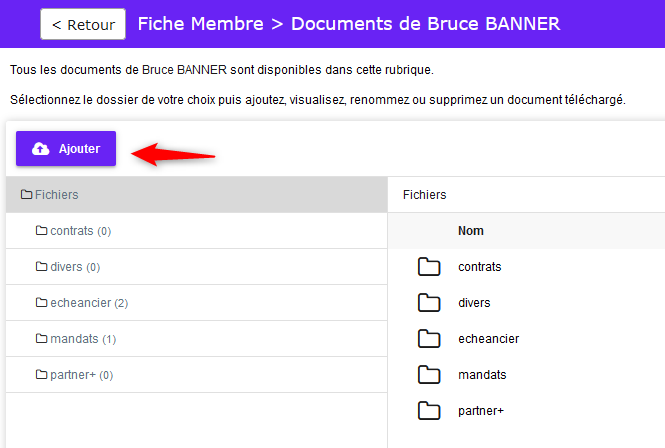665x448 pixels.
Task: Click the Fichiers breadcrumb in right panel
Action: click(x=425, y=195)
